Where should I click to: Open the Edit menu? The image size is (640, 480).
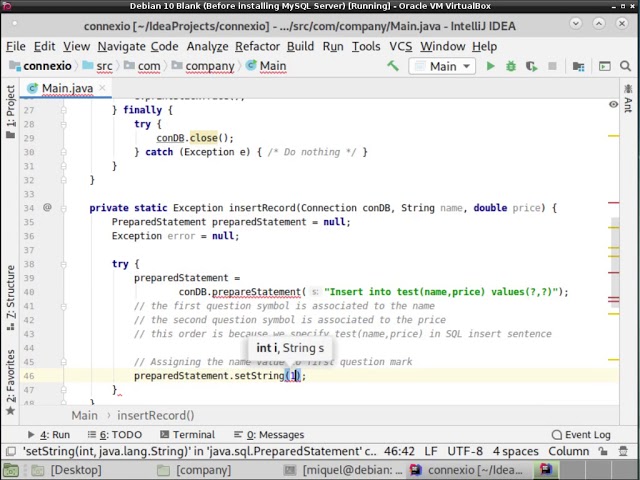pos(44,47)
